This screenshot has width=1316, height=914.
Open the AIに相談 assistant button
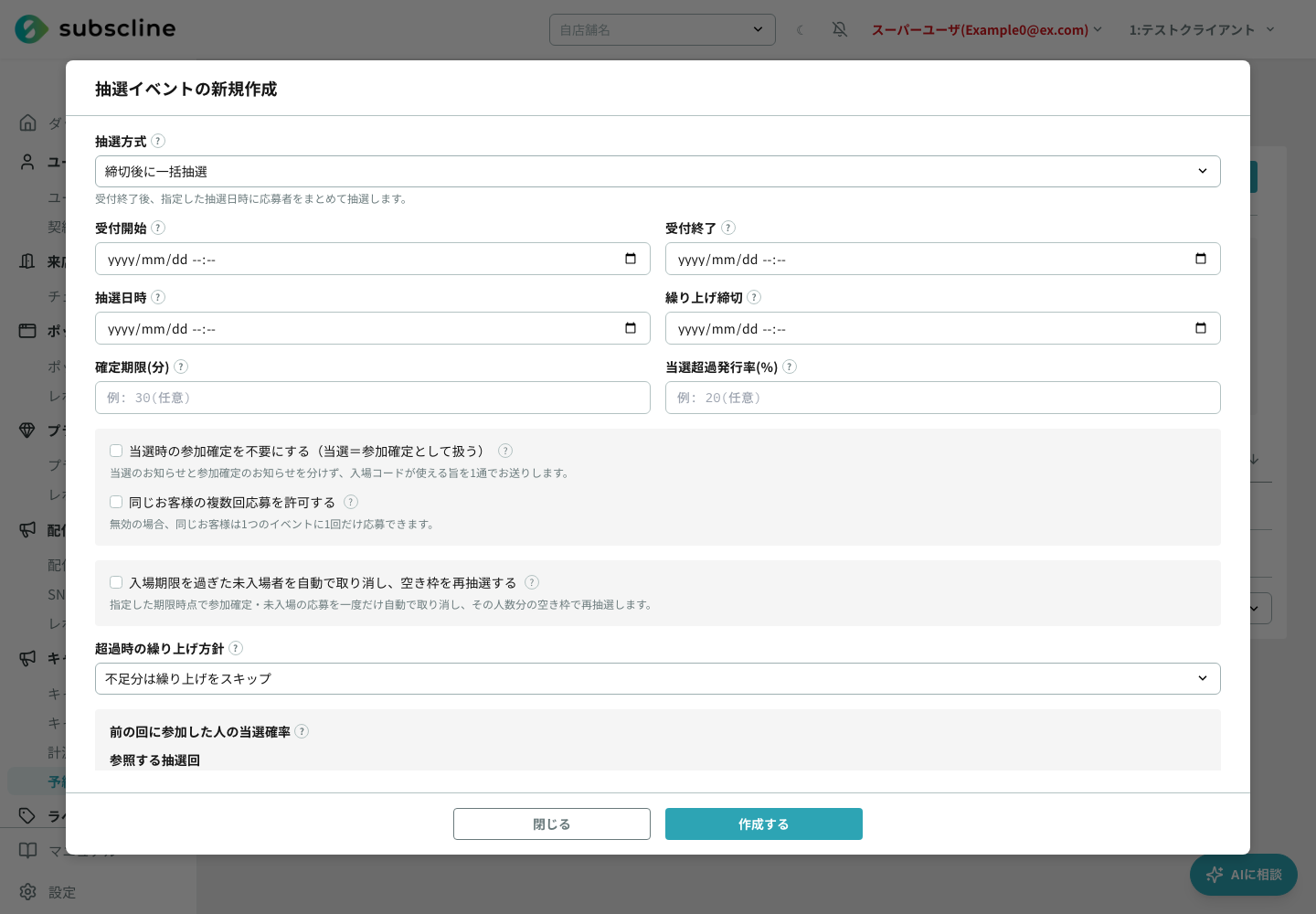[1244, 875]
